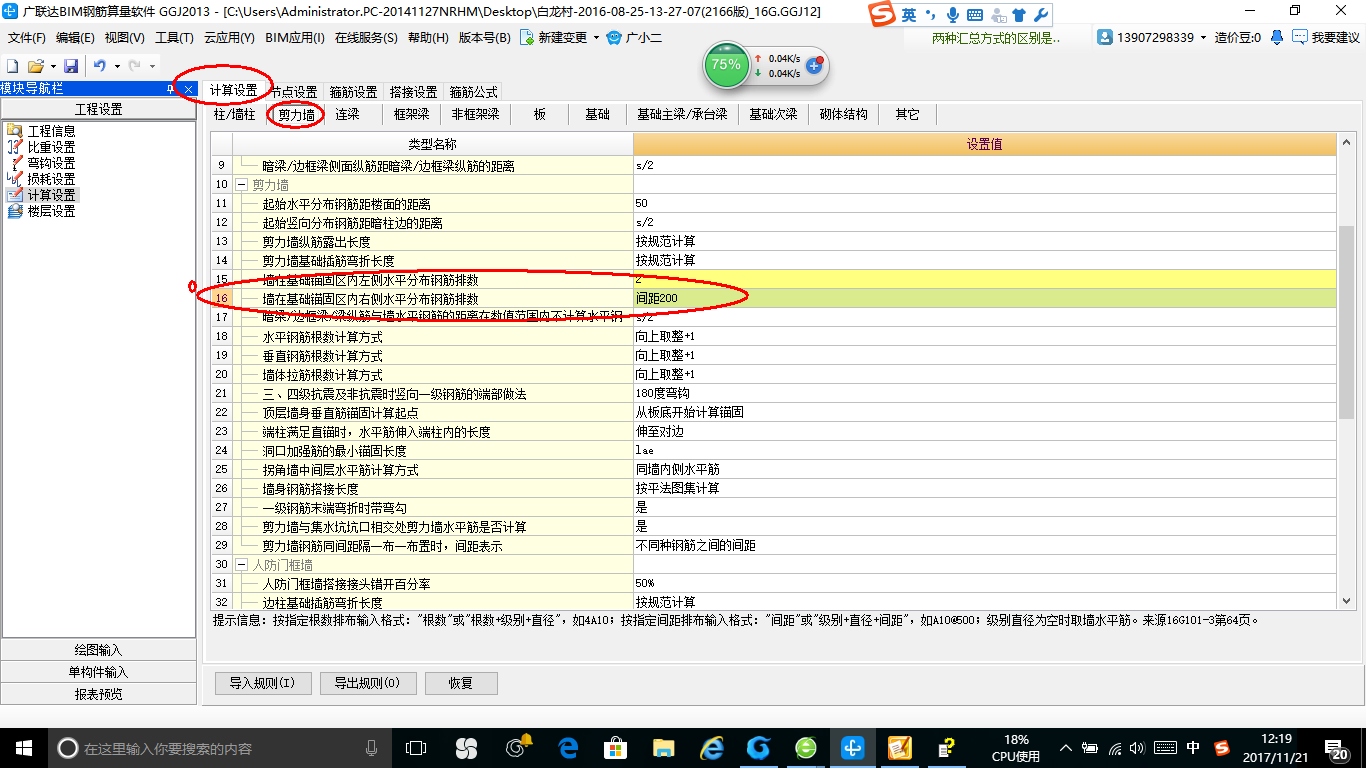Open the dropdown arrow beside Open folder icon
The image size is (1366, 768).
click(x=52, y=65)
